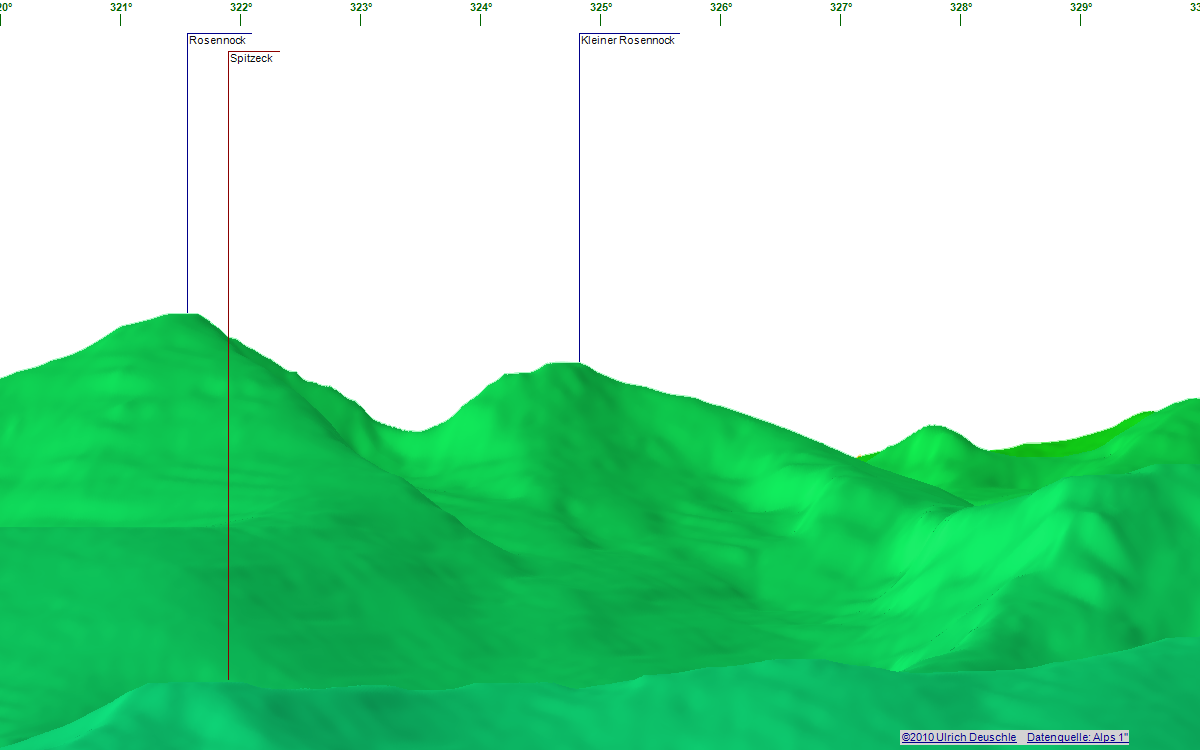The width and height of the screenshot is (1200, 750).
Task: Click the 329° azimuth marker
Action: pos(1081,8)
